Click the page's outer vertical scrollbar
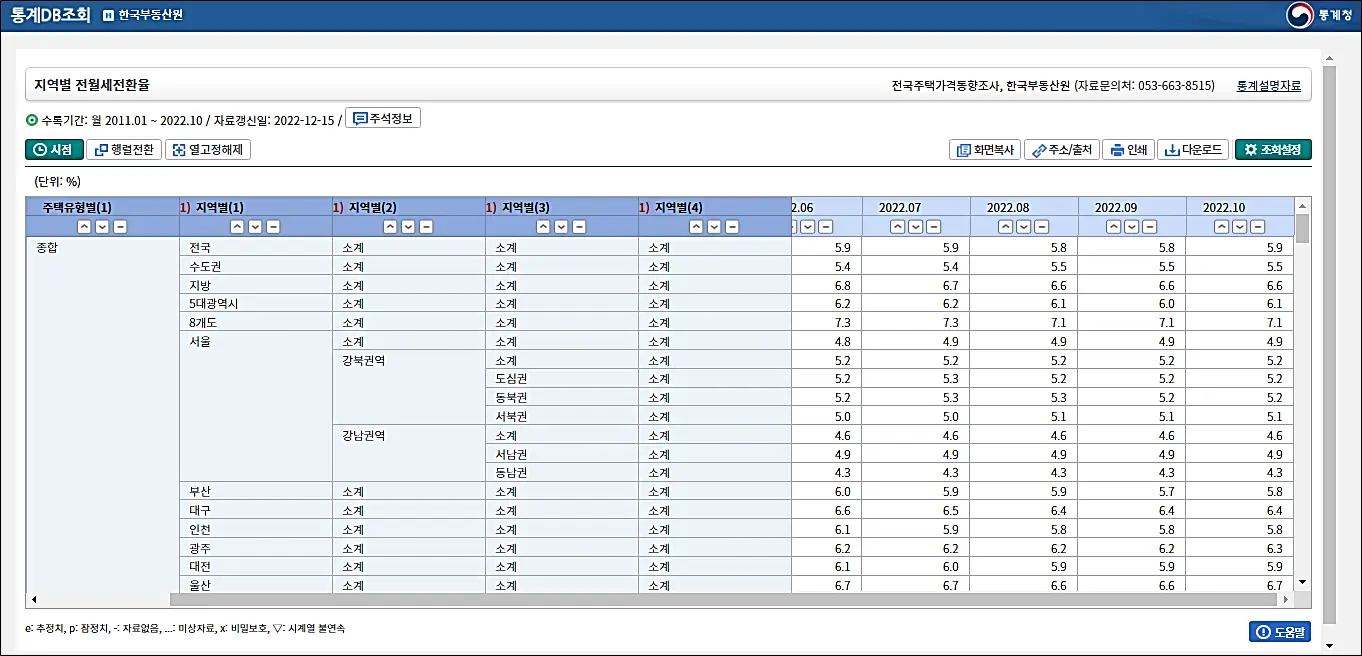This screenshot has height=656, width=1362. (x=1329, y=345)
